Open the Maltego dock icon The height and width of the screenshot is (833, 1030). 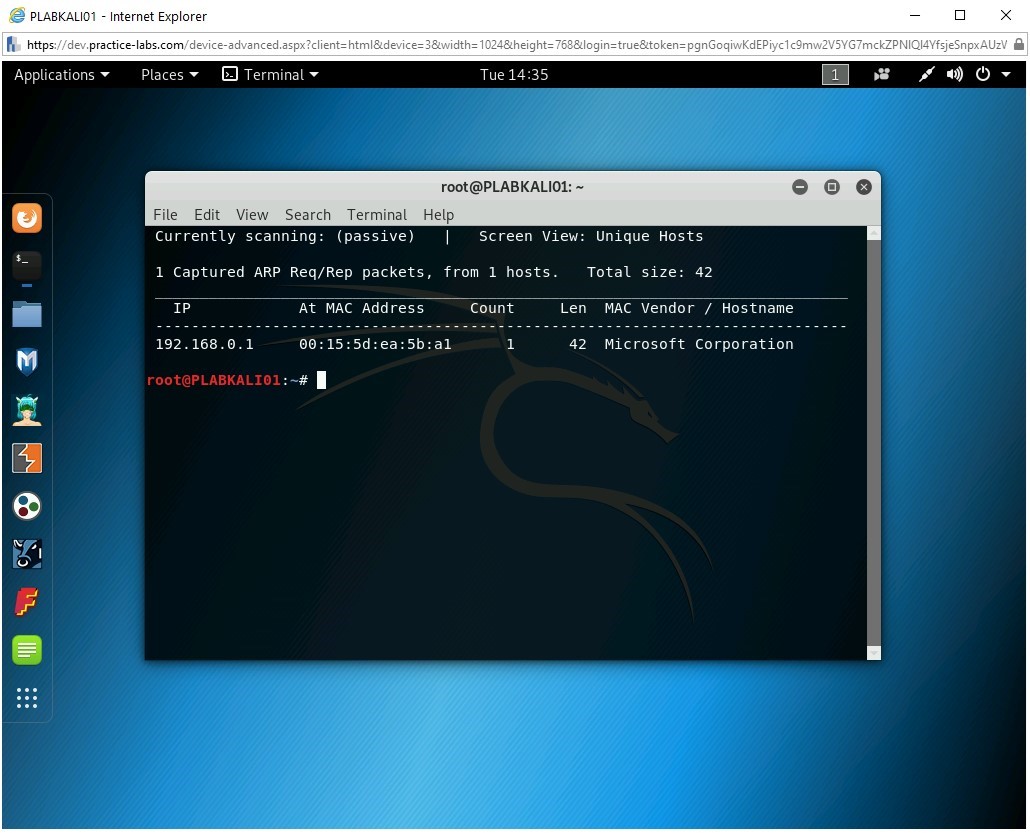(27, 506)
